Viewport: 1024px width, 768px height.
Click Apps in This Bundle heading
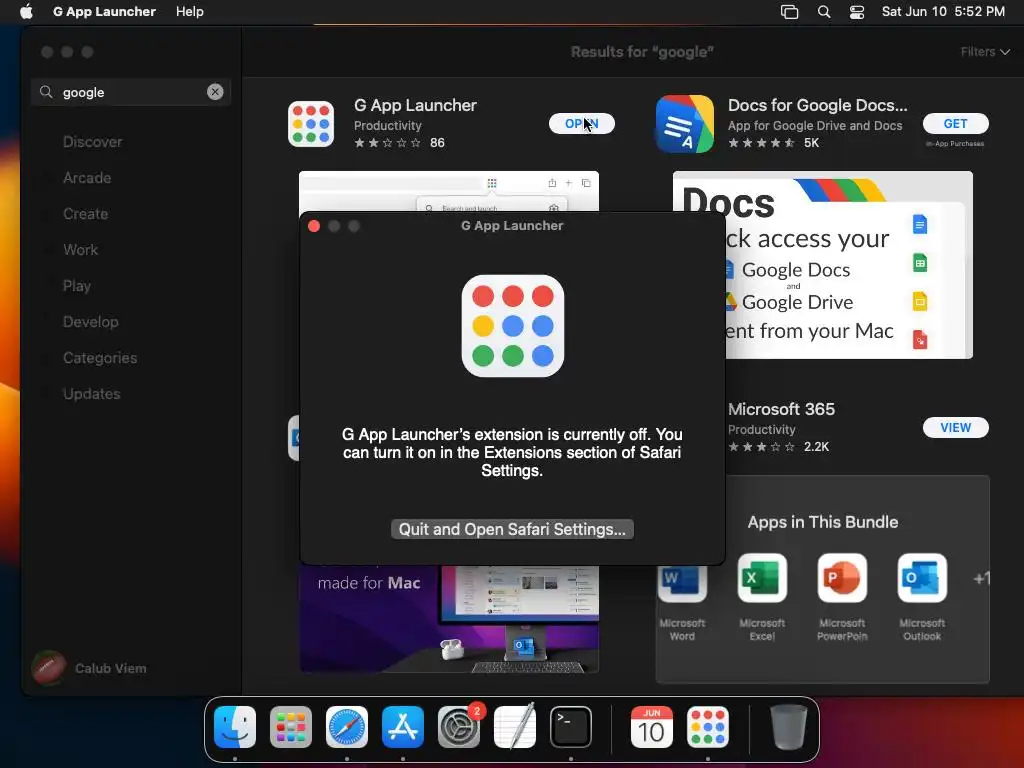[823, 522]
